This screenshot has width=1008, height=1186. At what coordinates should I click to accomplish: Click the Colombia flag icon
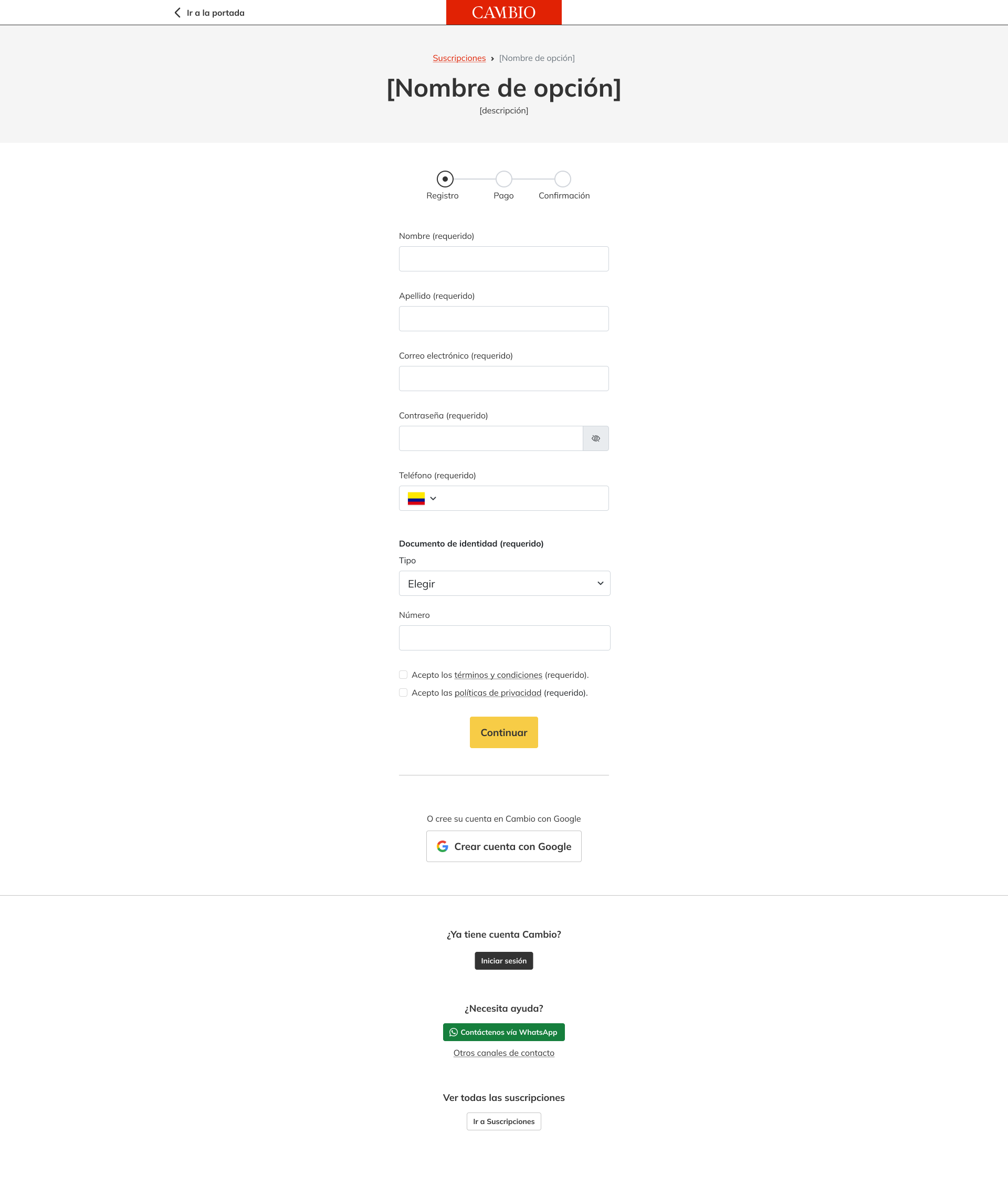(x=416, y=498)
